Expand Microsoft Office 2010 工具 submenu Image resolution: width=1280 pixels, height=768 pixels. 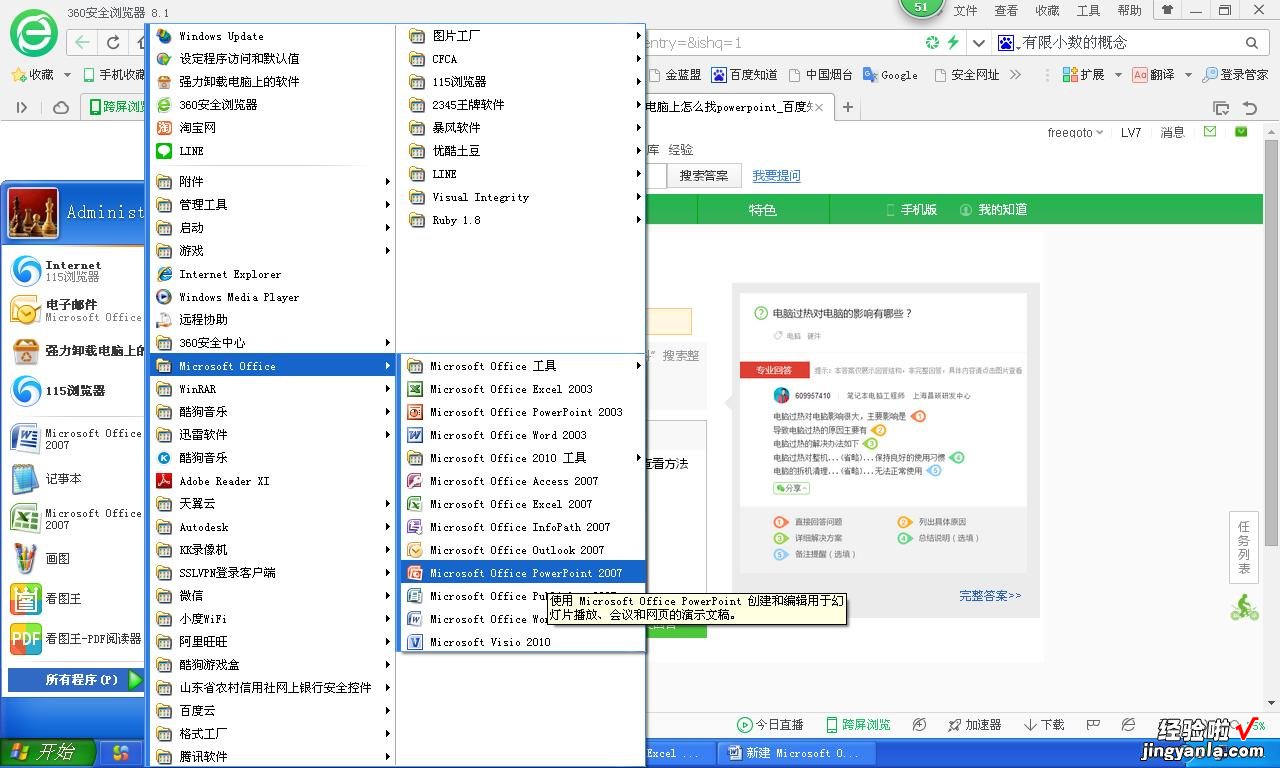pos(523,458)
